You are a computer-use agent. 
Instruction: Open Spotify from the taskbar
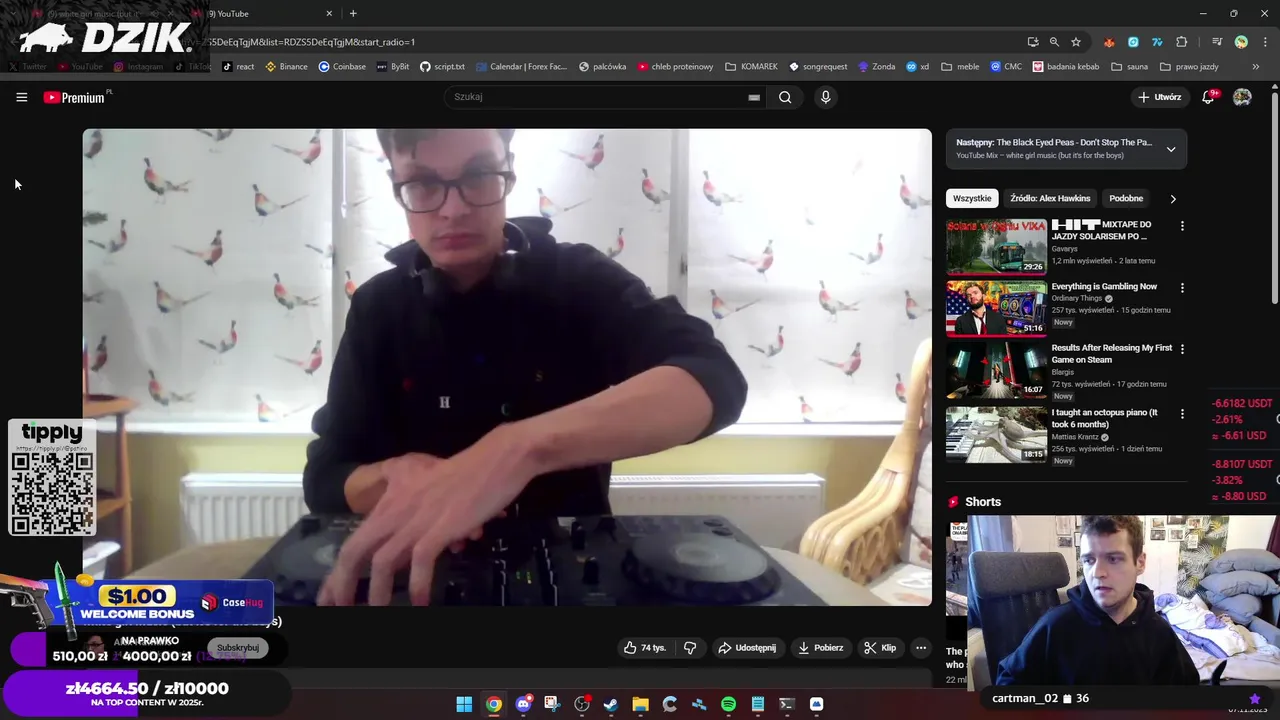tap(728, 704)
